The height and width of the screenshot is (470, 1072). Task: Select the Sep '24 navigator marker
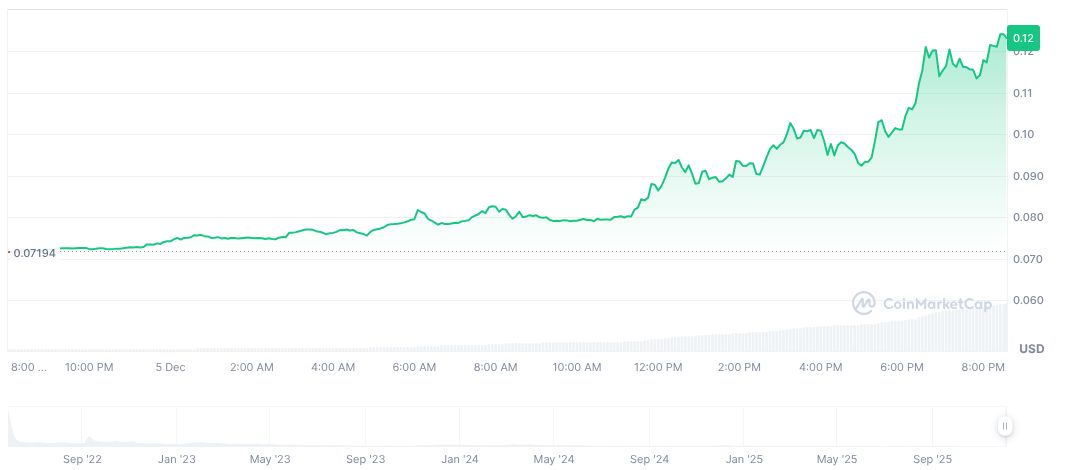tap(648, 459)
